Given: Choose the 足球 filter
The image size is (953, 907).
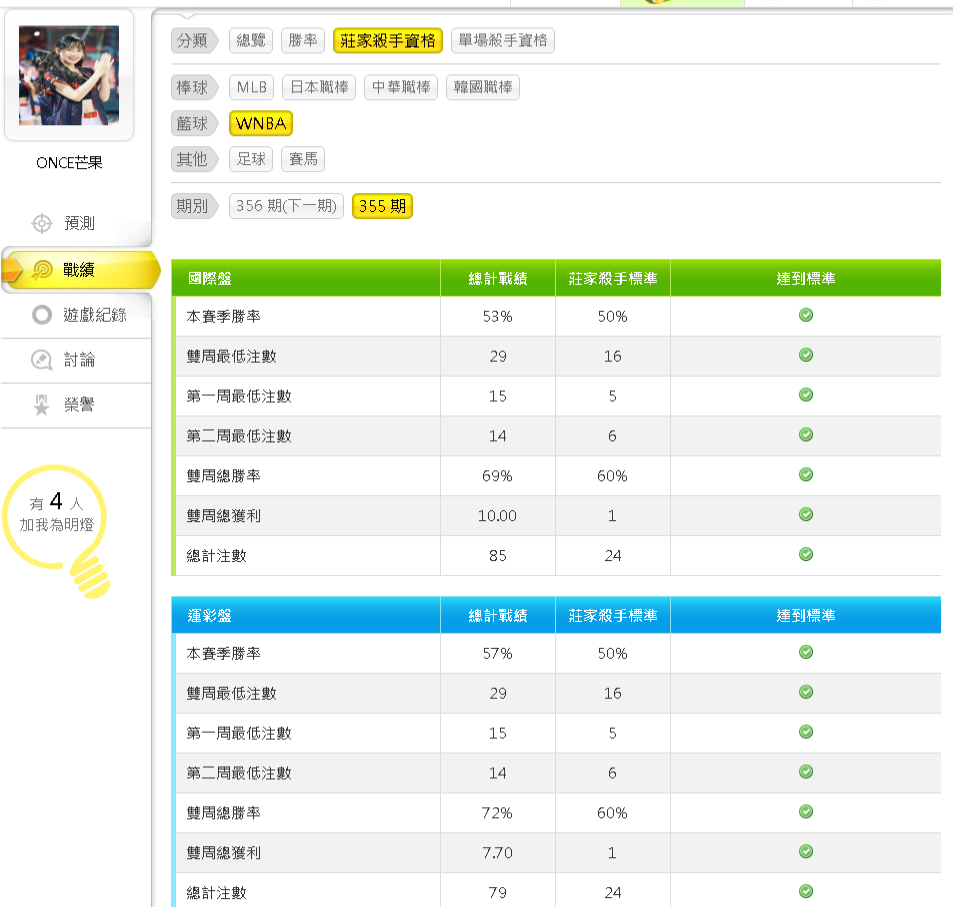Looking at the screenshot, I should [x=251, y=159].
